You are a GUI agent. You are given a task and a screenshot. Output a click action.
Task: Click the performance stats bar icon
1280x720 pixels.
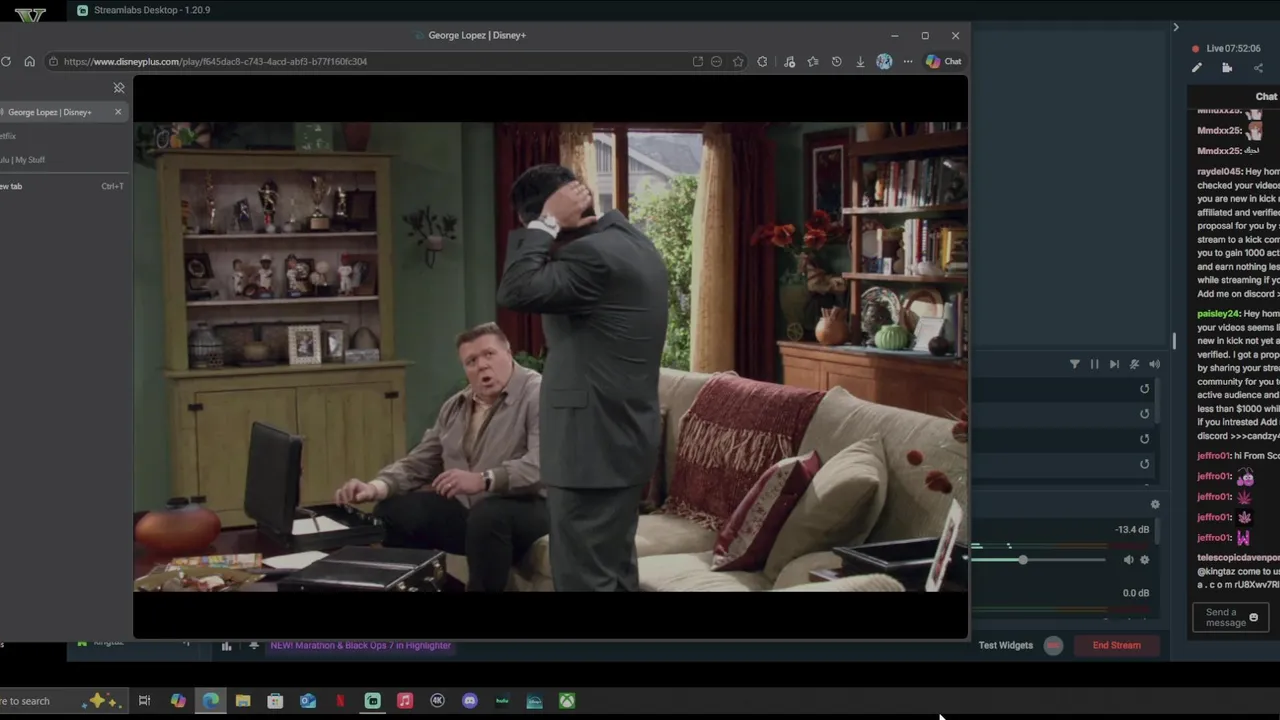click(x=226, y=646)
